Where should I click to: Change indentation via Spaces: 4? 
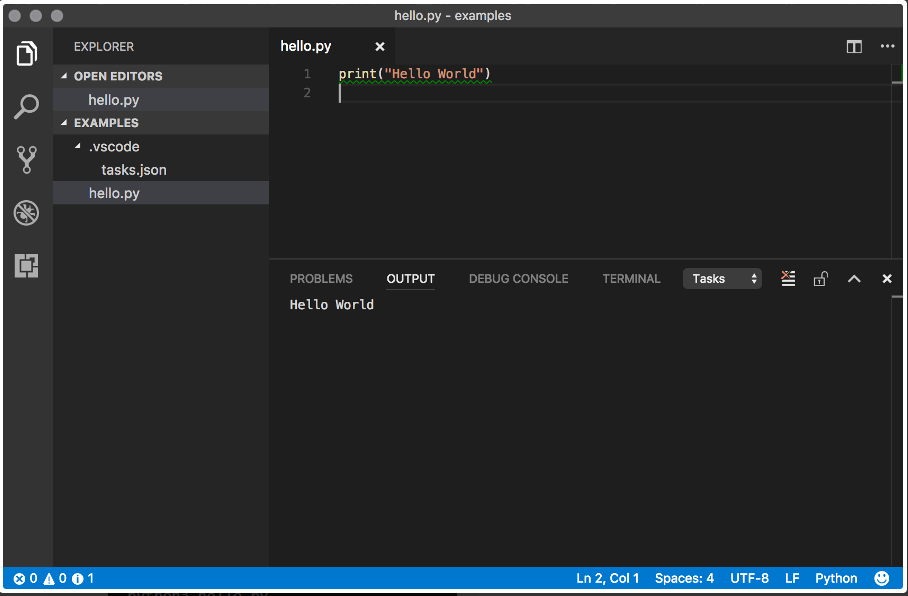coord(684,578)
